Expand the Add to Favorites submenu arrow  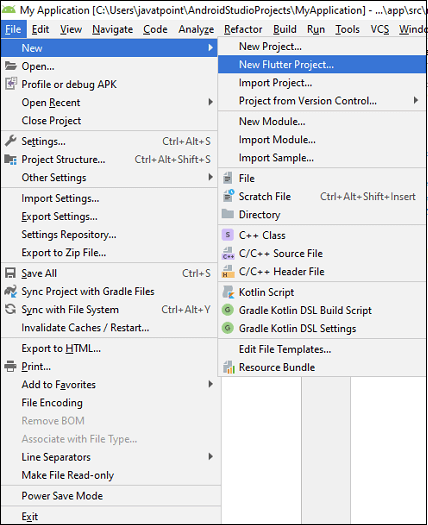(x=210, y=384)
